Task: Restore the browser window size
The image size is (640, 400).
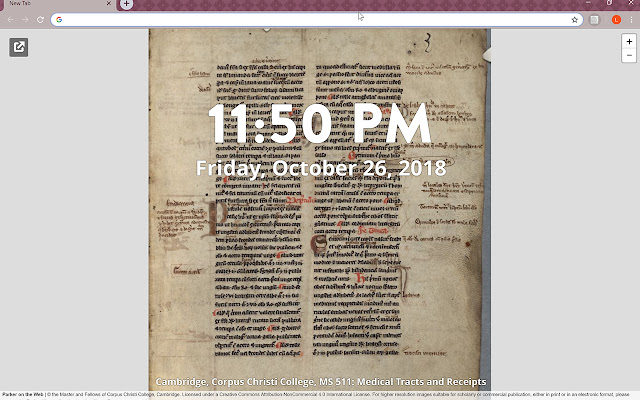Action: 609,2
